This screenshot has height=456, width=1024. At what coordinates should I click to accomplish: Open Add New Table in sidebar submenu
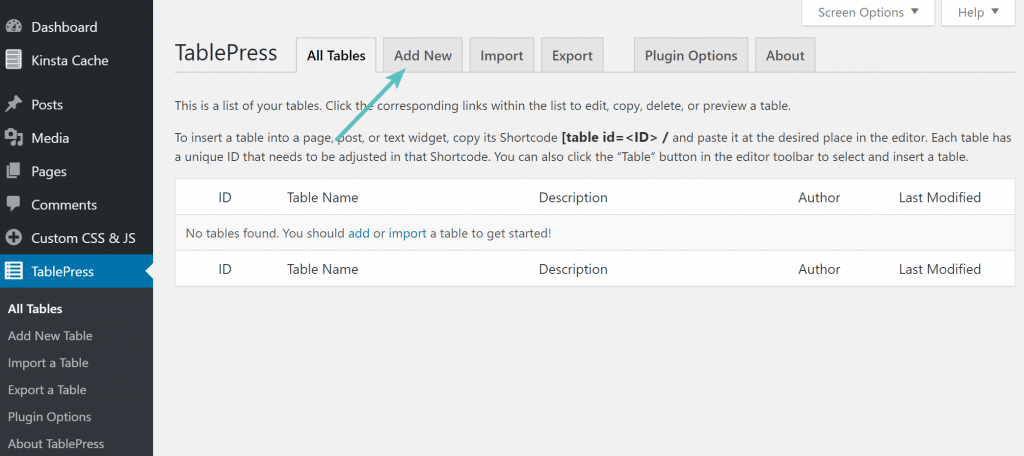tap(50, 336)
